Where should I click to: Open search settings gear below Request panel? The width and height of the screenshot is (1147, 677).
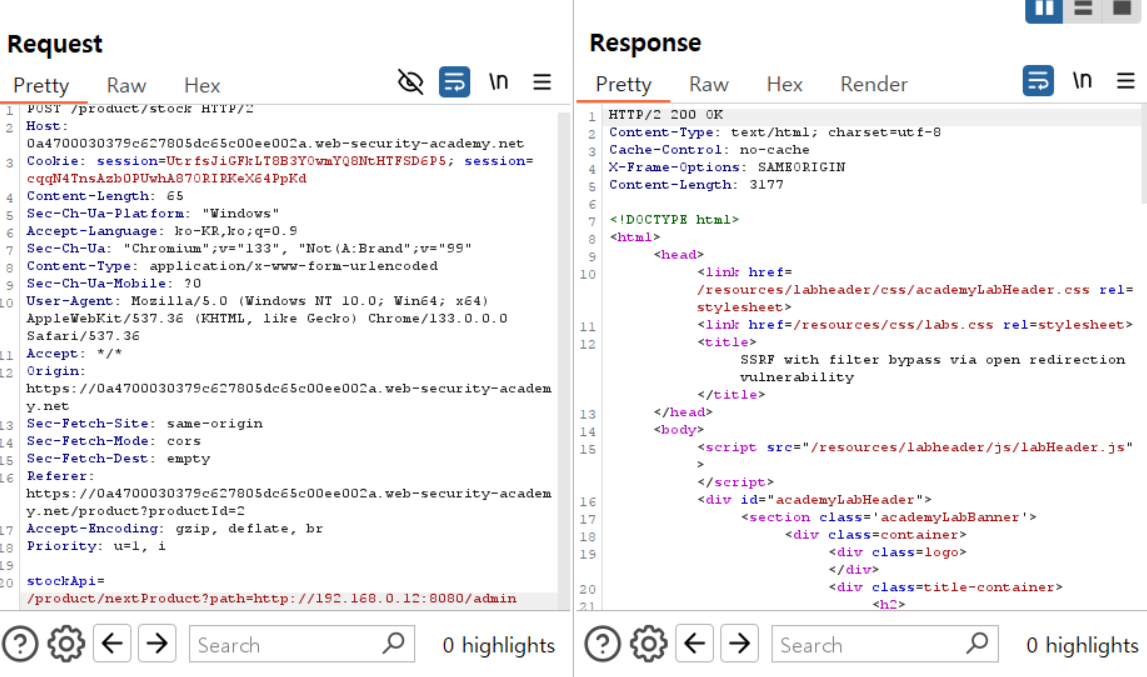tap(66, 645)
